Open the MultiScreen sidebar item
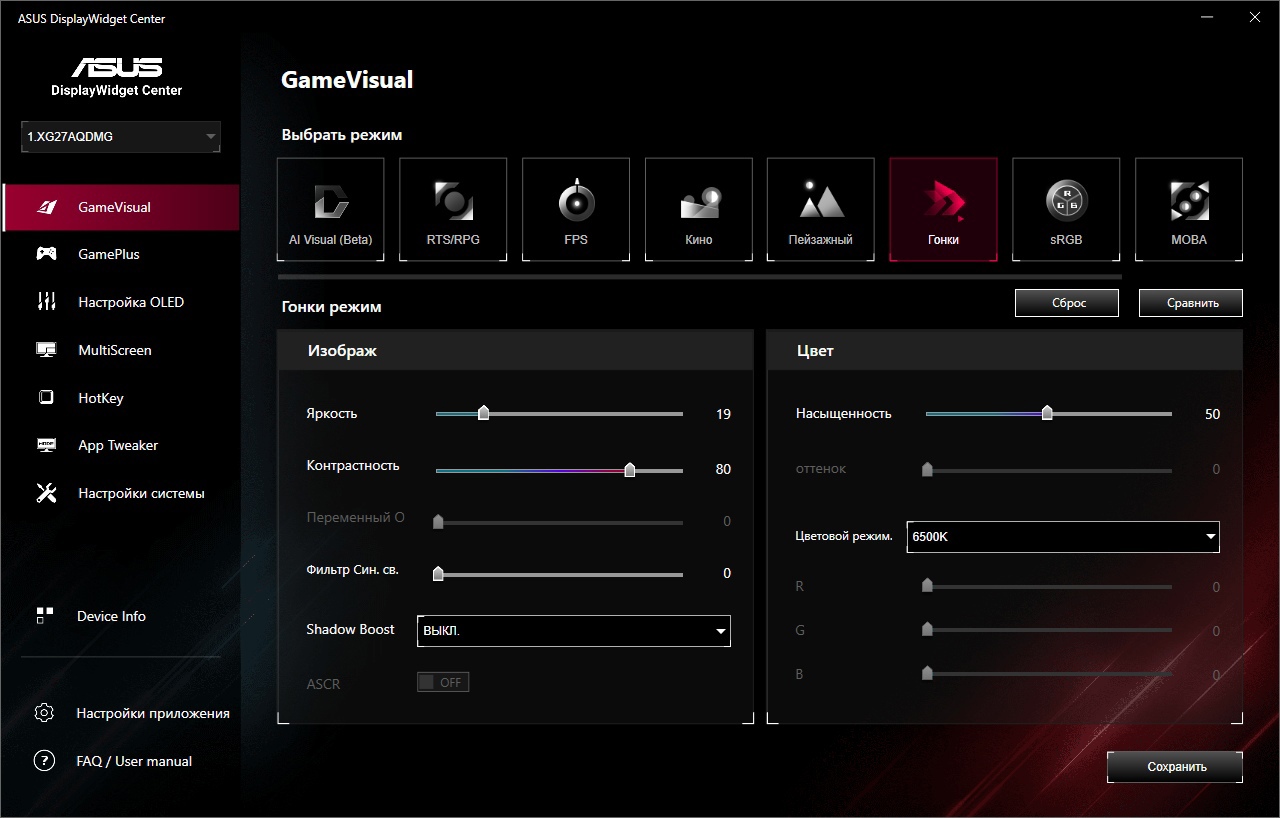 pos(115,350)
